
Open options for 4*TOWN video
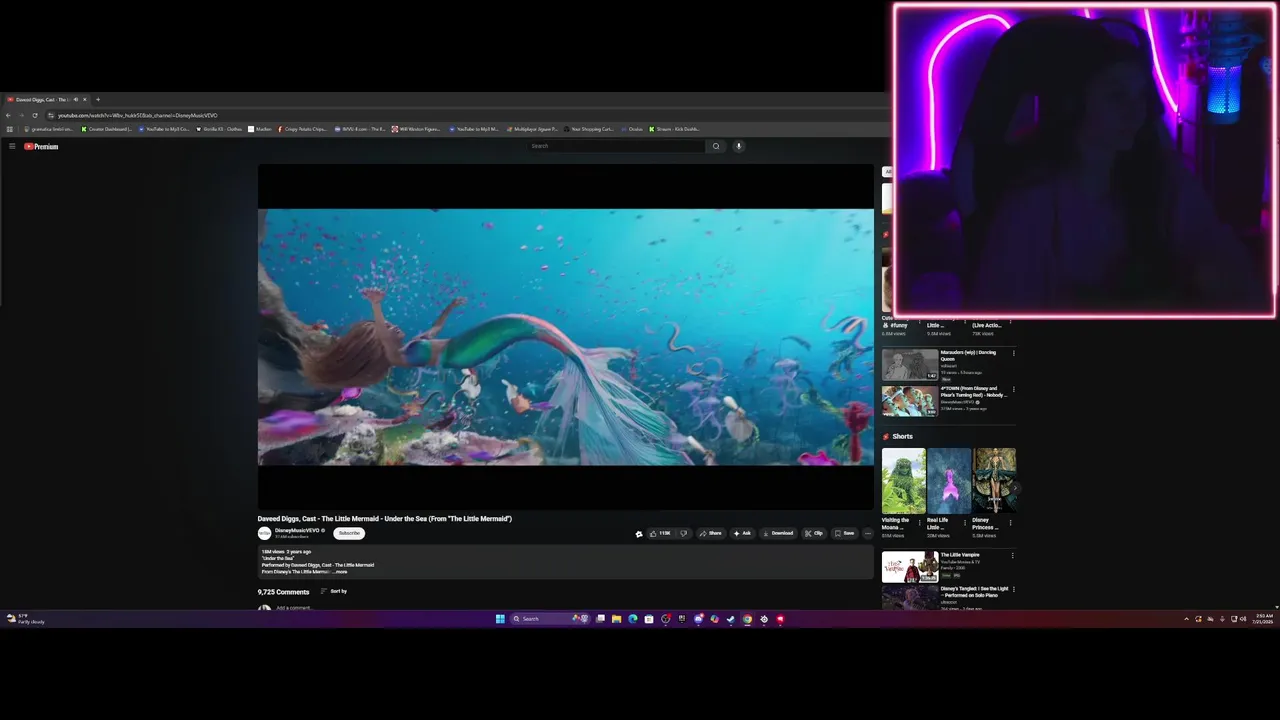coord(1013,390)
